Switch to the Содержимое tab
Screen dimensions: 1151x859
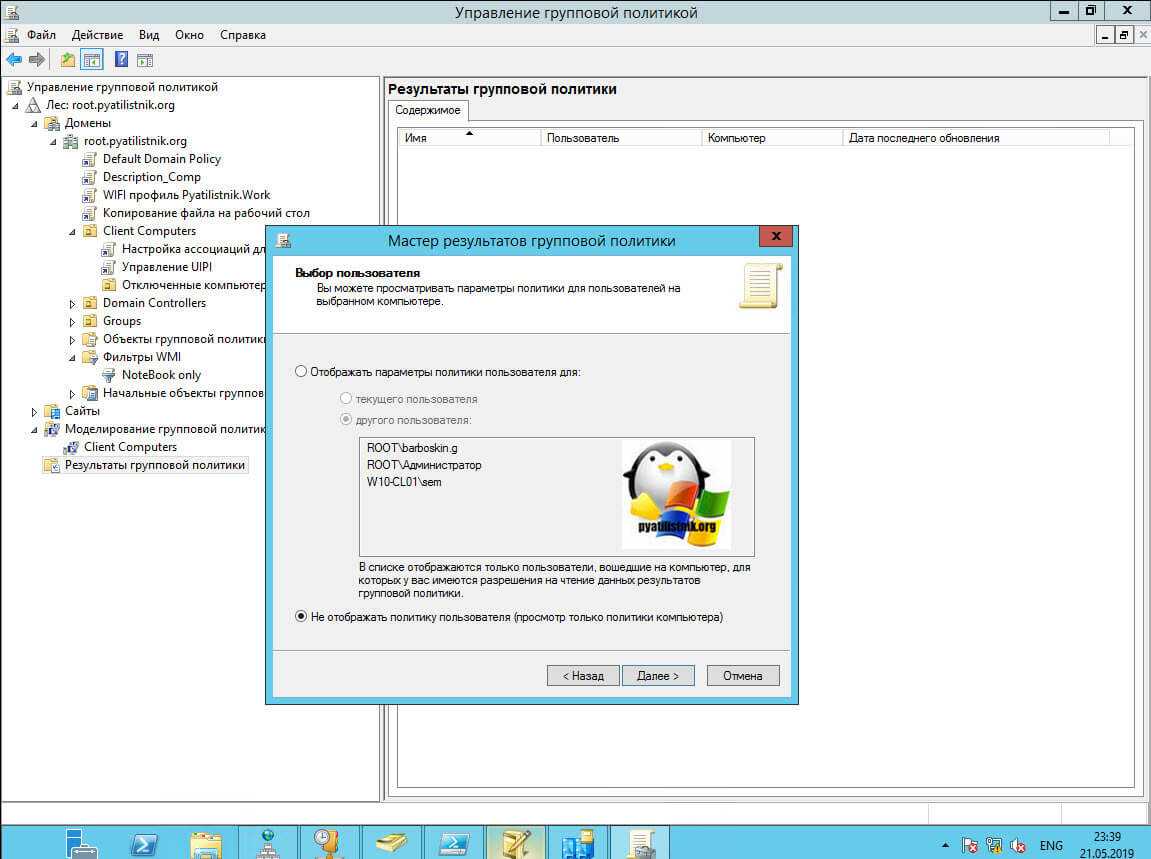click(x=426, y=111)
